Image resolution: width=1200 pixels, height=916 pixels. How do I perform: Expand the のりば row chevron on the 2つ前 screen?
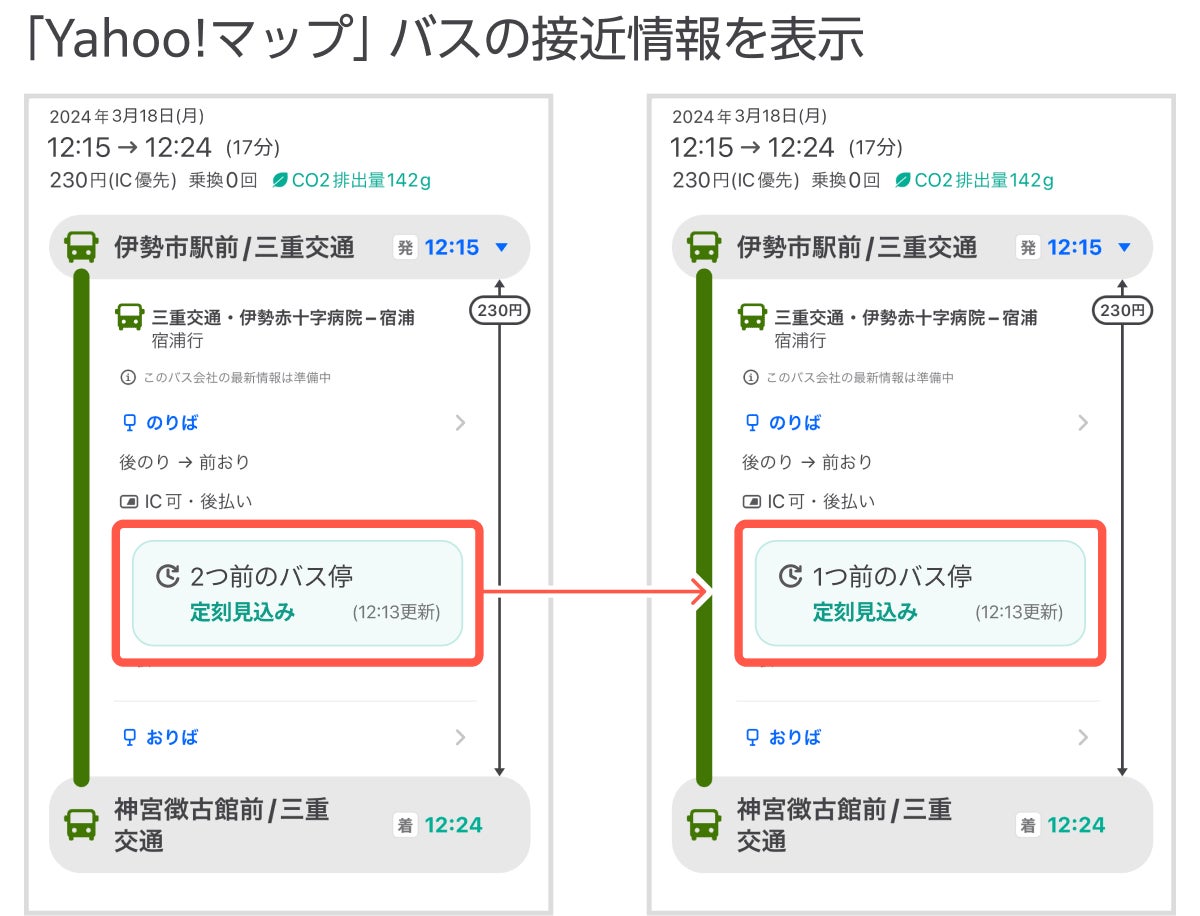click(460, 423)
